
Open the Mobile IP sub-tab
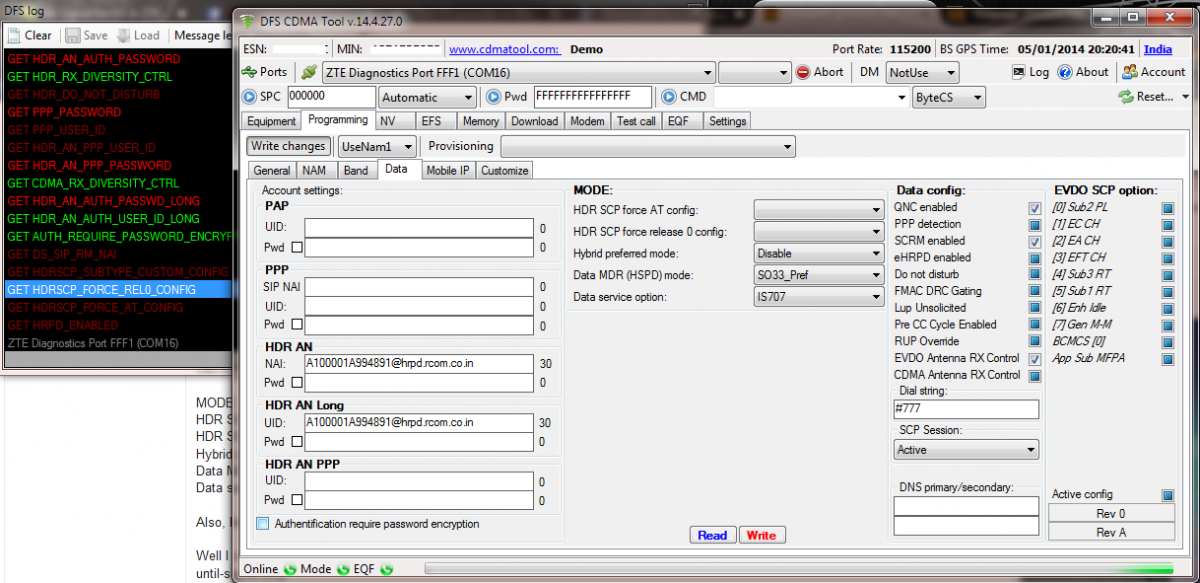(447, 170)
